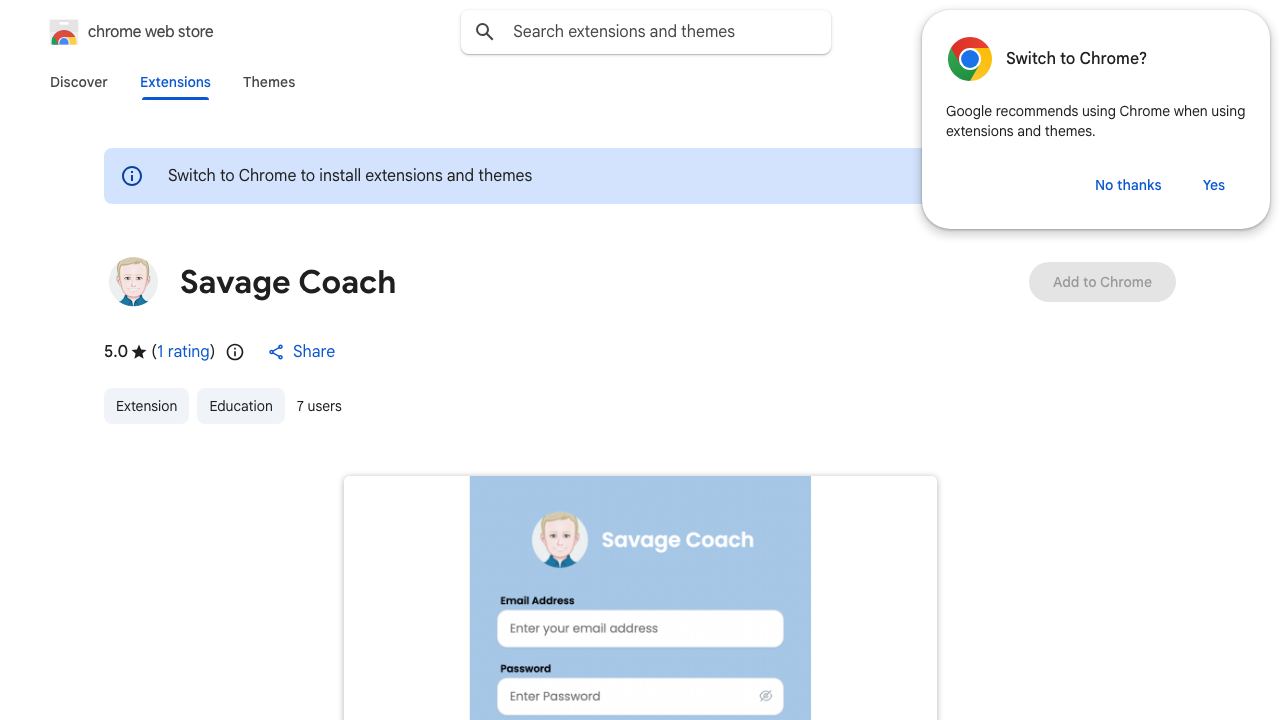Click the Switch to Chrome? popup heading
The height and width of the screenshot is (720, 1280).
[1076, 59]
